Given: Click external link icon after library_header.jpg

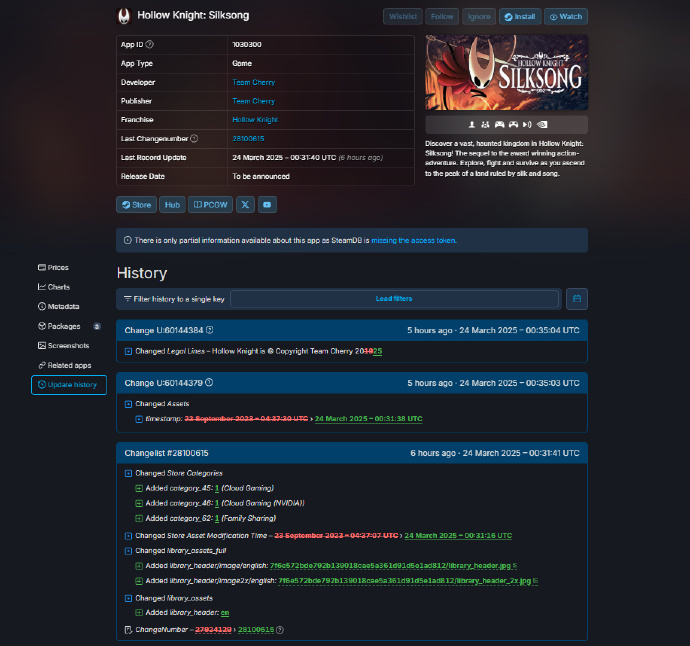Looking at the screenshot, I should 515,565.
